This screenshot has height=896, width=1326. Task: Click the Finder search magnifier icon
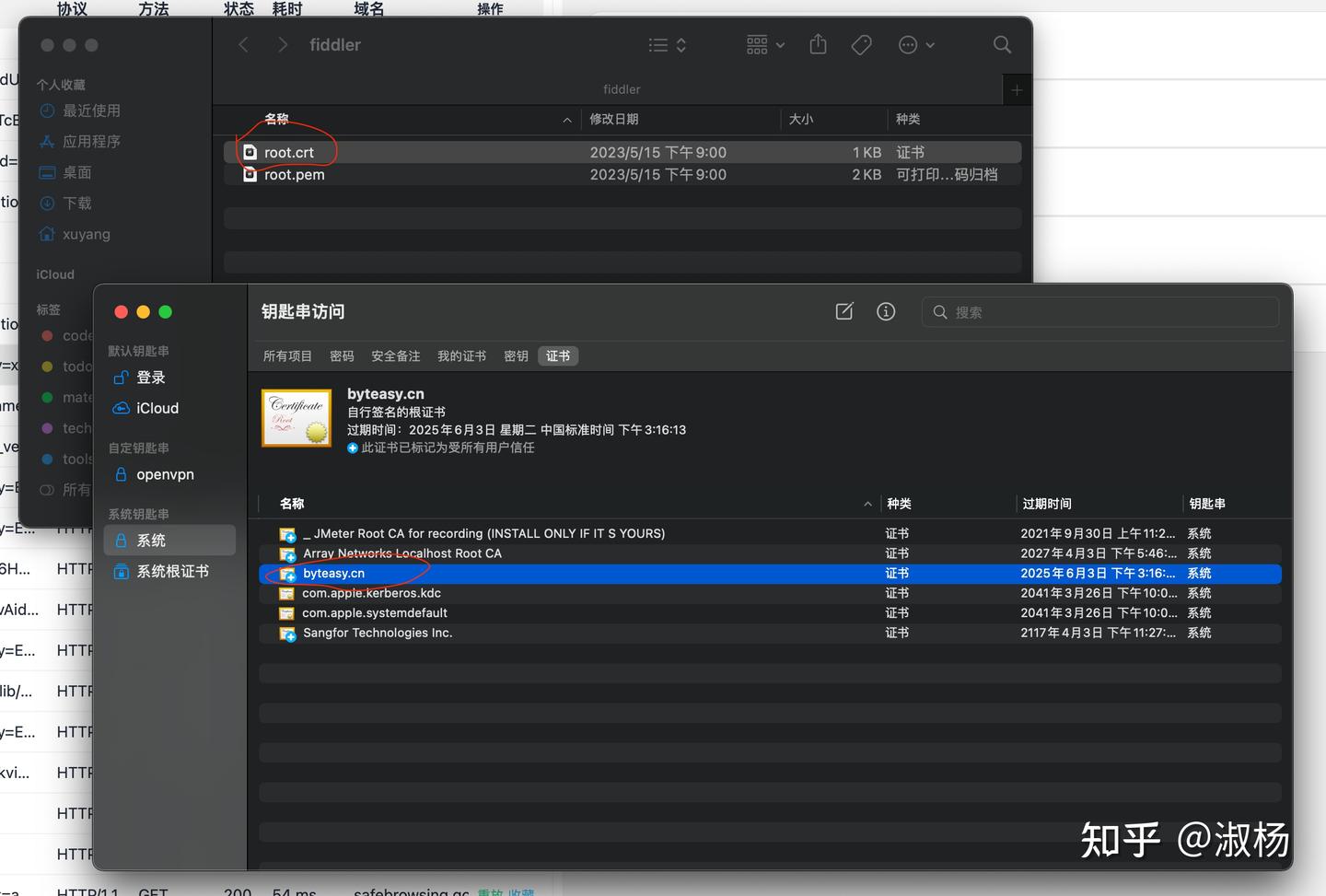(x=1002, y=44)
